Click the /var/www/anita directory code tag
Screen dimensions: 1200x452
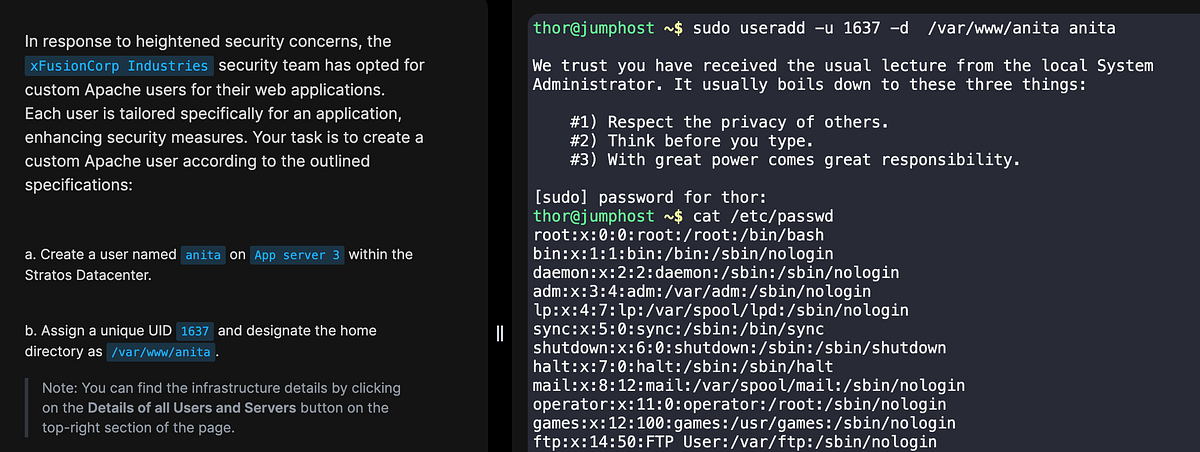tap(161, 353)
